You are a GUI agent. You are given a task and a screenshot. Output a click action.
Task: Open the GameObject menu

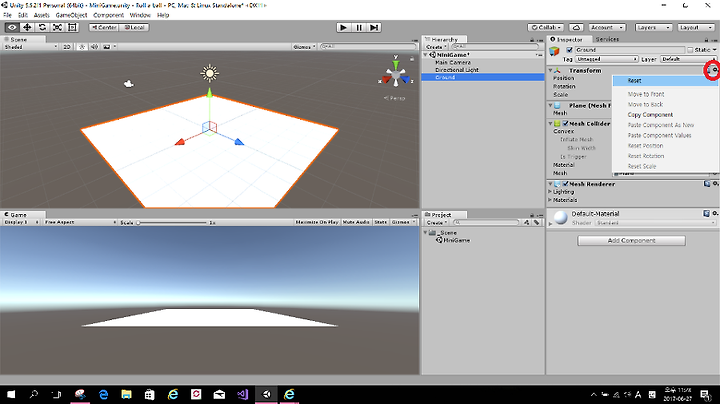click(x=71, y=15)
